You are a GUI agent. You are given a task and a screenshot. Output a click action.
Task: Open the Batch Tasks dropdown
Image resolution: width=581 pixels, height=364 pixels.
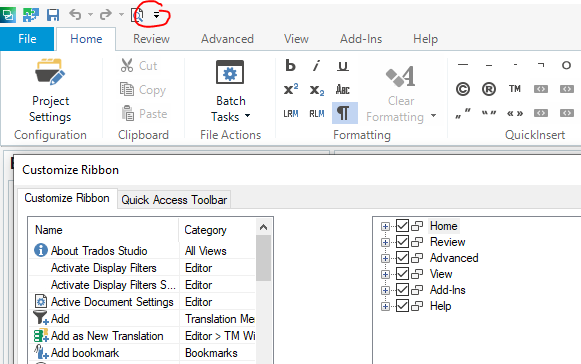tap(230, 91)
